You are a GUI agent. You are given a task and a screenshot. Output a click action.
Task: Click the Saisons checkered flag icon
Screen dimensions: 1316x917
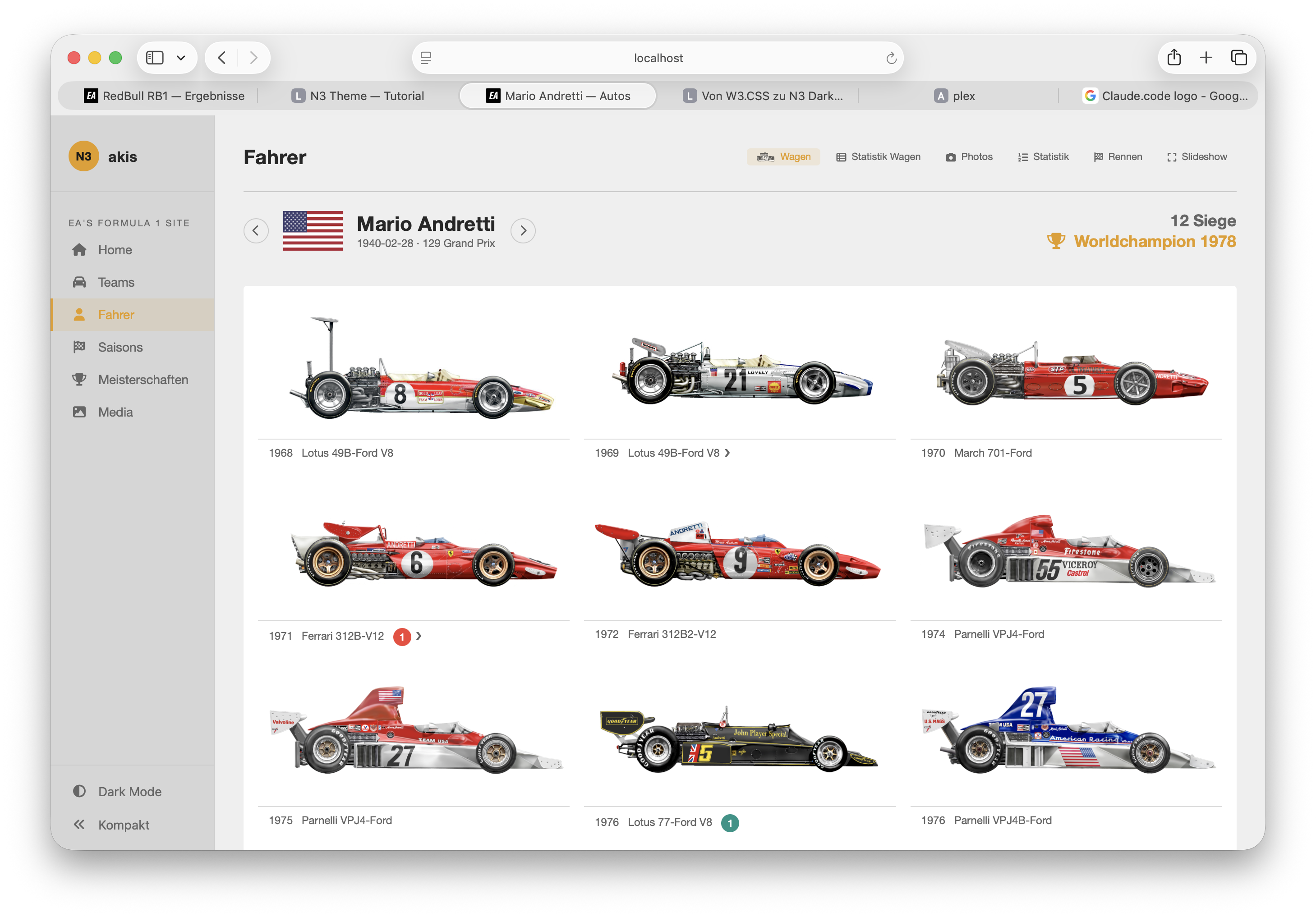point(79,347)
